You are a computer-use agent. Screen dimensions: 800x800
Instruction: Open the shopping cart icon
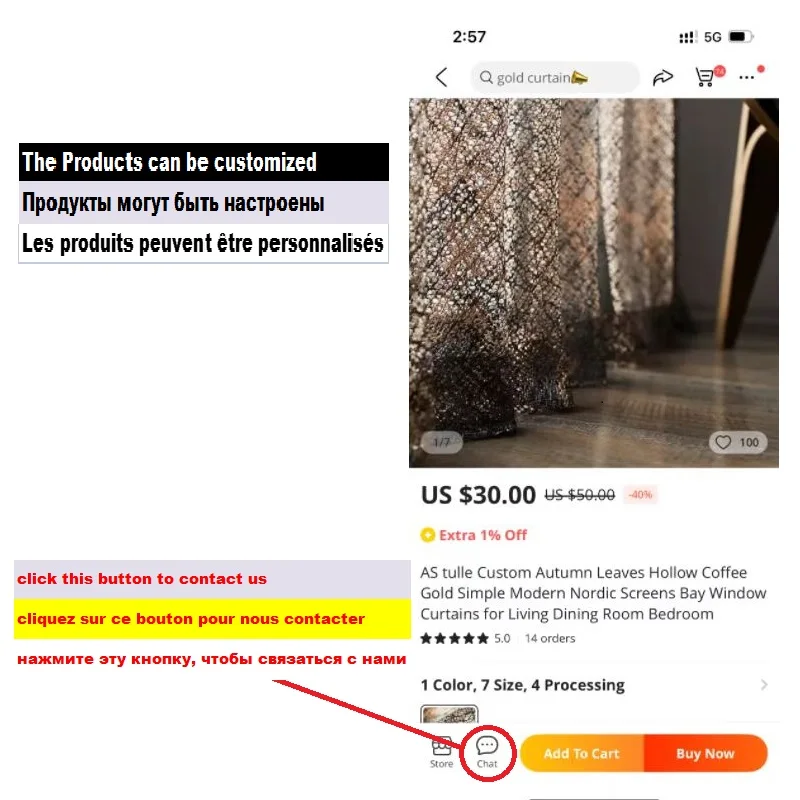tap(706, 78)
